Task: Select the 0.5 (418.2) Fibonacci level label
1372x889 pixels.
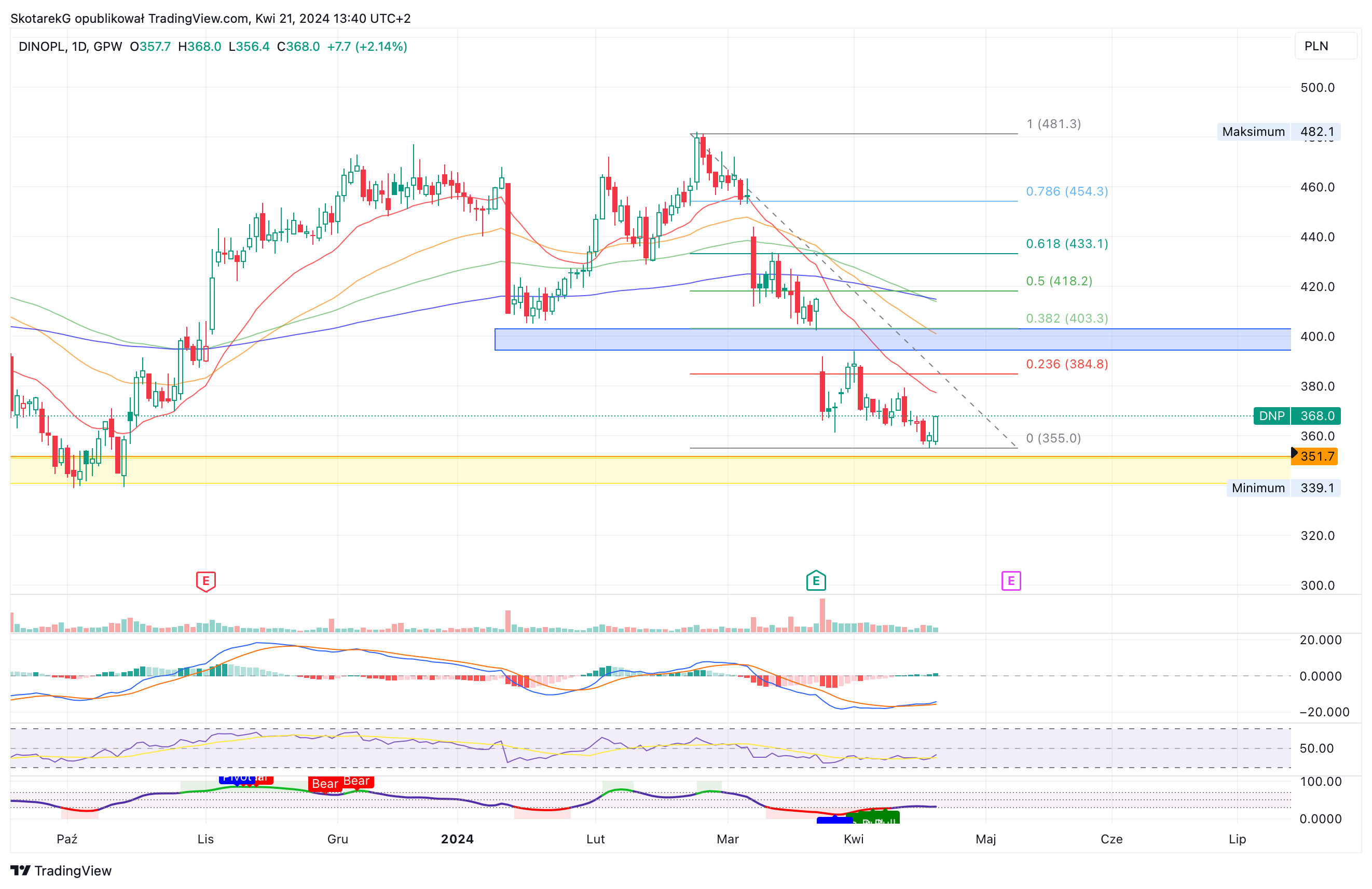Action: click(x=1059, y=281)
